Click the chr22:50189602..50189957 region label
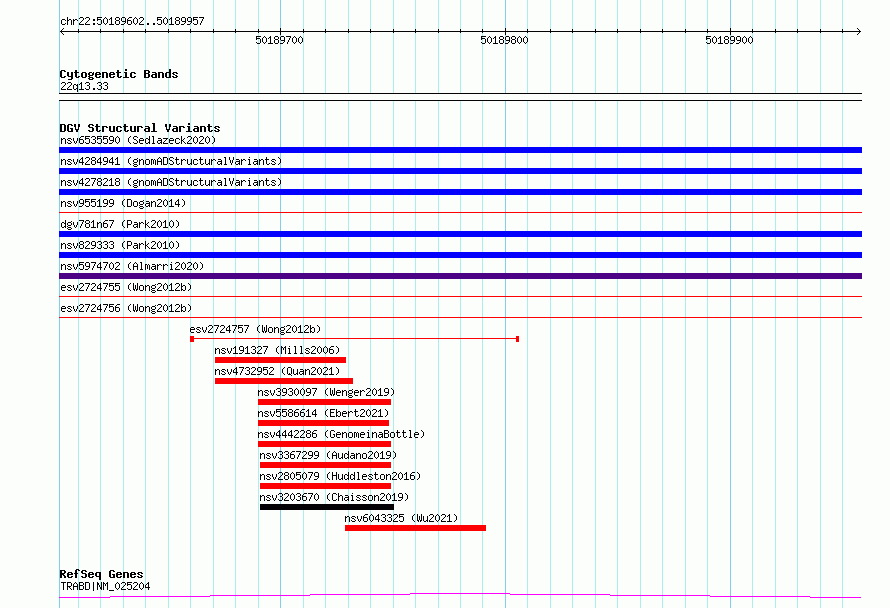Viewport: 890px width, 608px height. [132, 21]
